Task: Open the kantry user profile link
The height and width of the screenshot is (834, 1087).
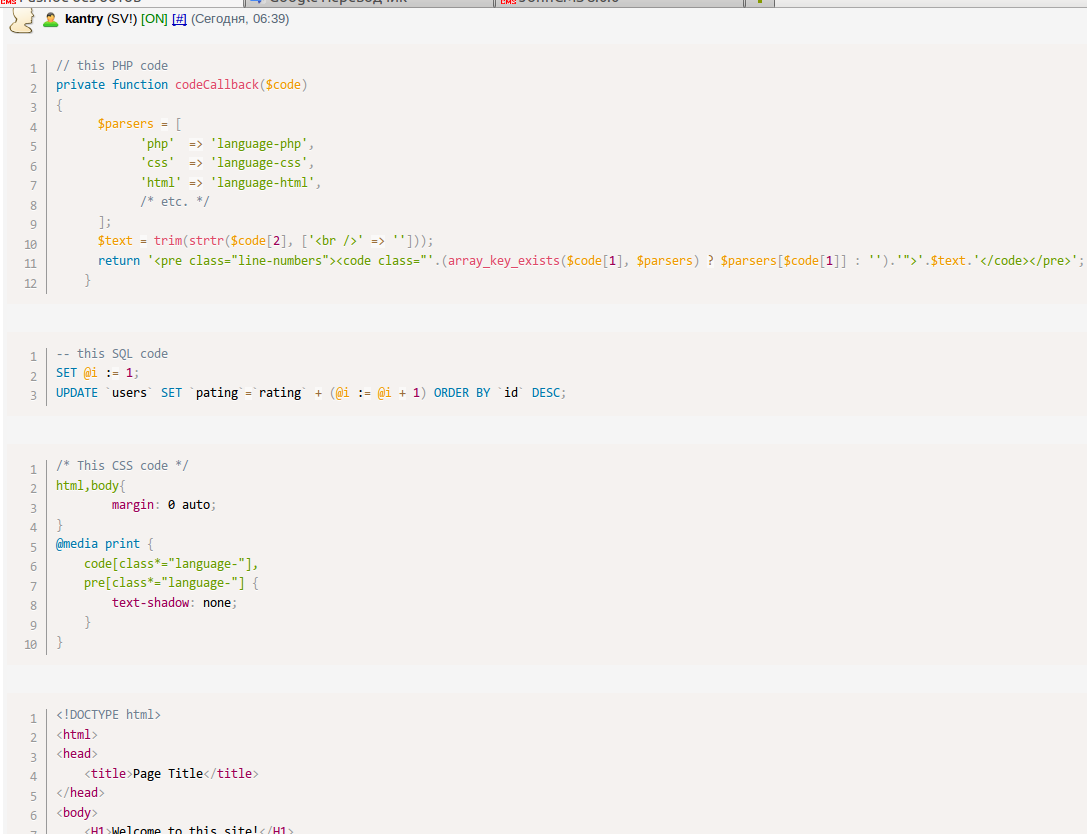Action: point(84,19)
